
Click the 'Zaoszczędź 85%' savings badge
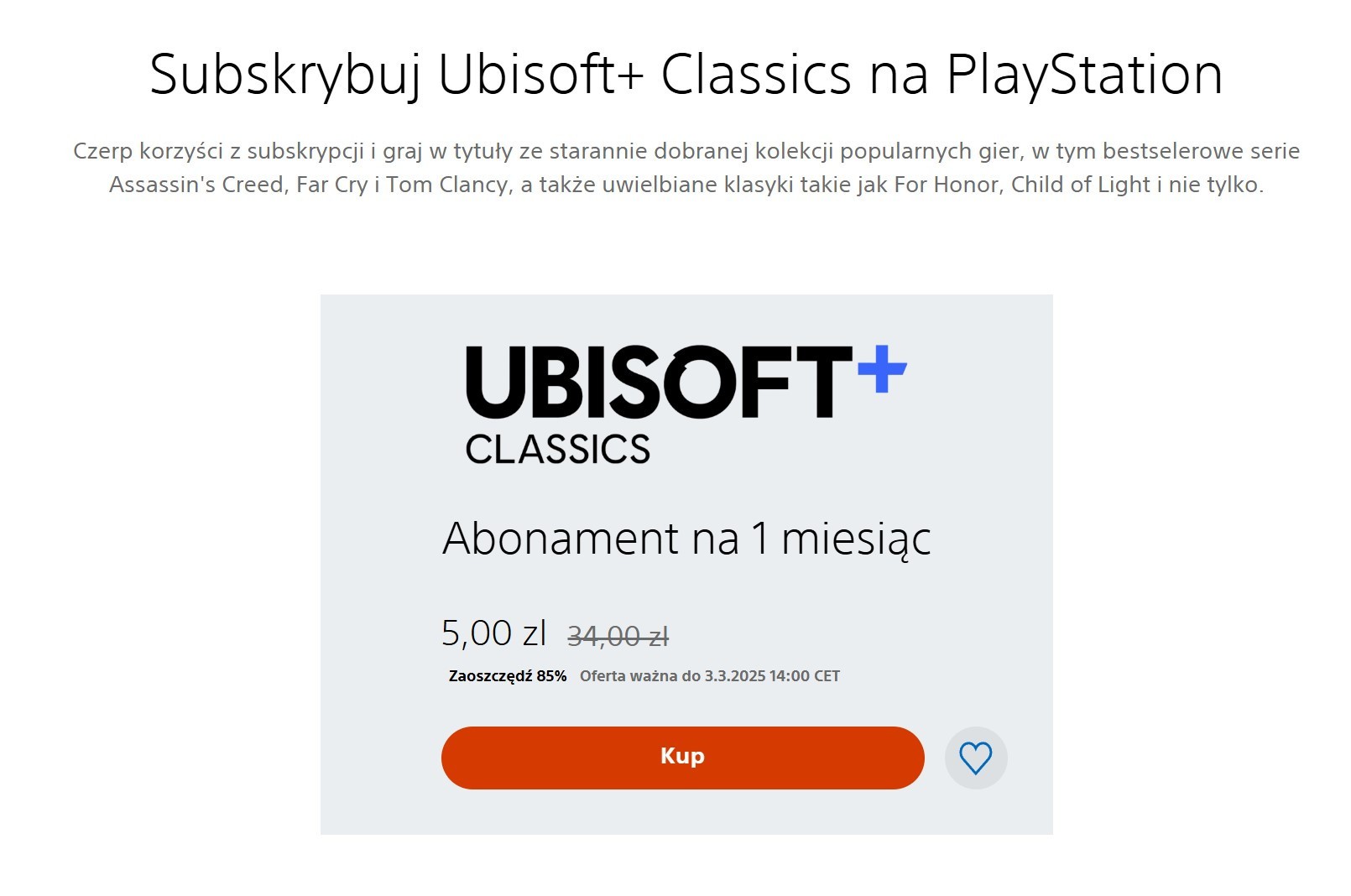tap(508, 676)
